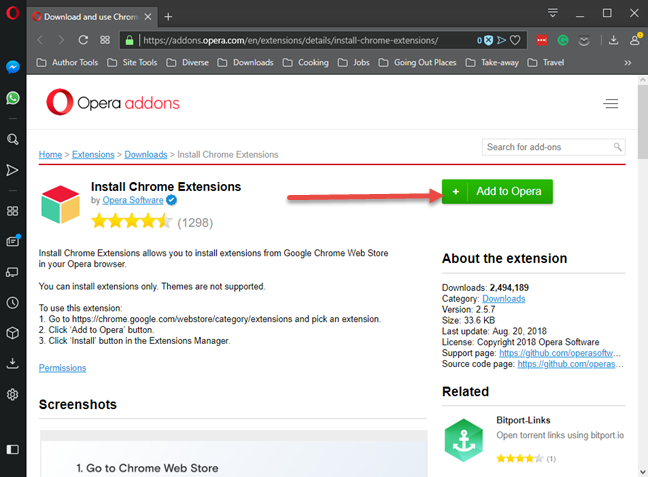Bookmark this page with the heart icon
Image resolution: width=648 pixels, height=477 pixels.
(516, 40)
